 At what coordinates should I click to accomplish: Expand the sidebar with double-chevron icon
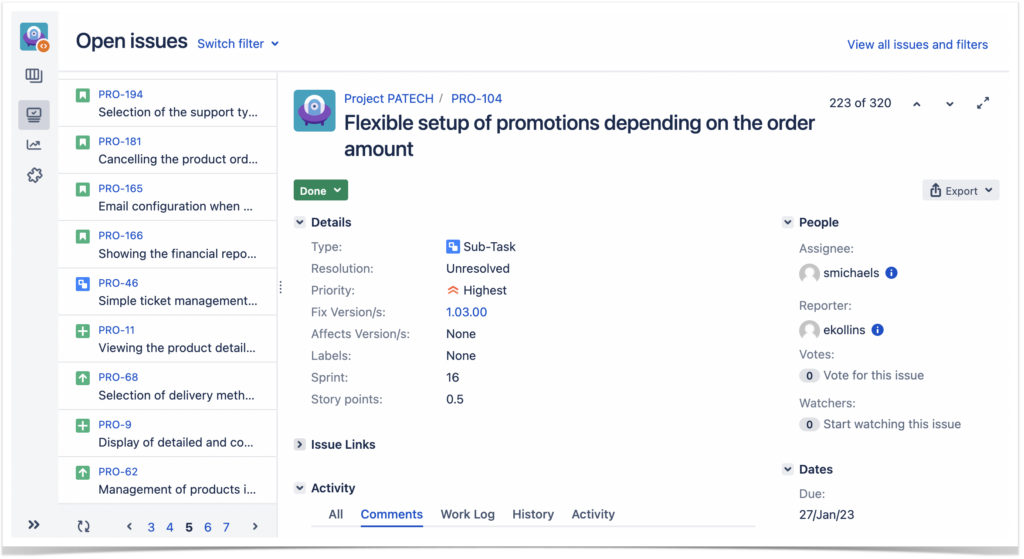[34, 524]
